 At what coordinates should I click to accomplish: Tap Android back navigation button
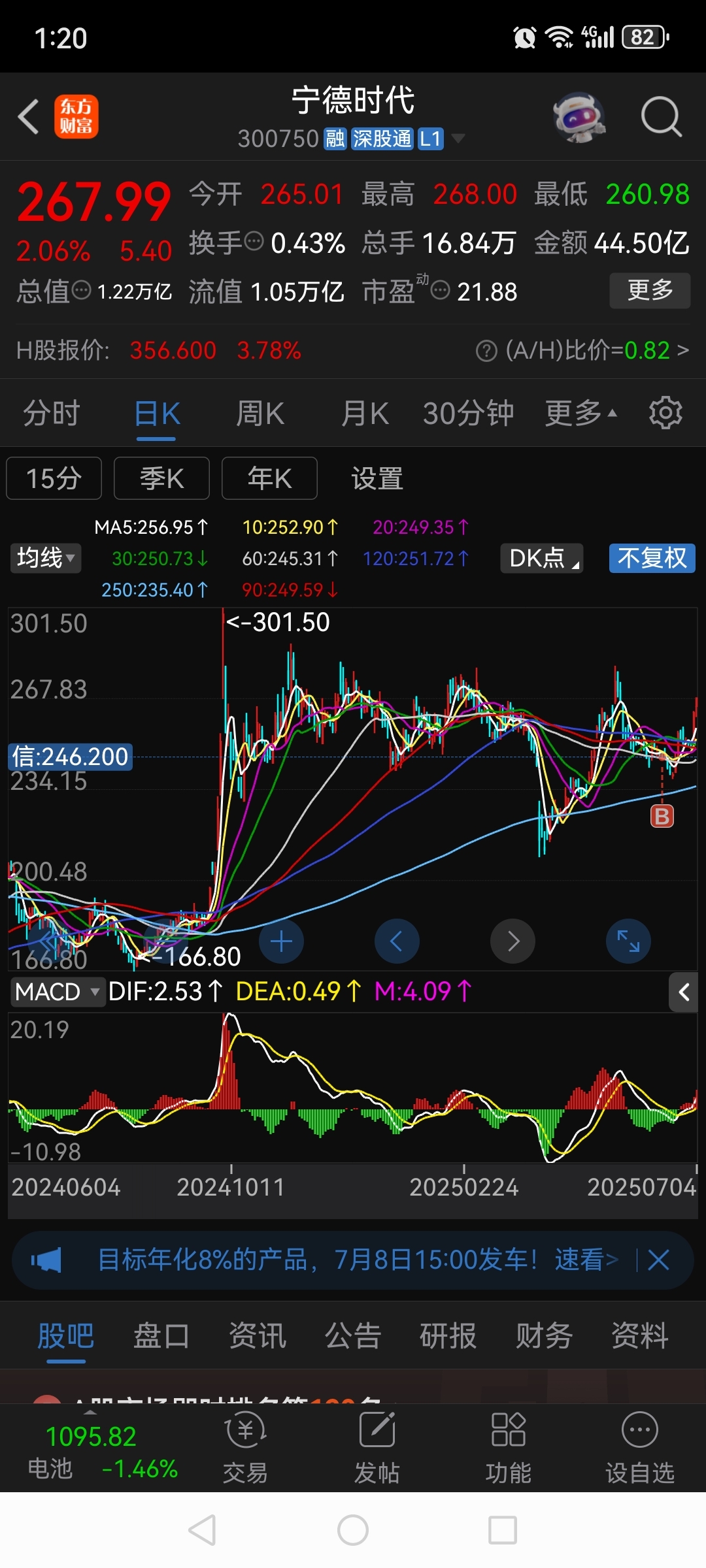(x=203, y=1530)
